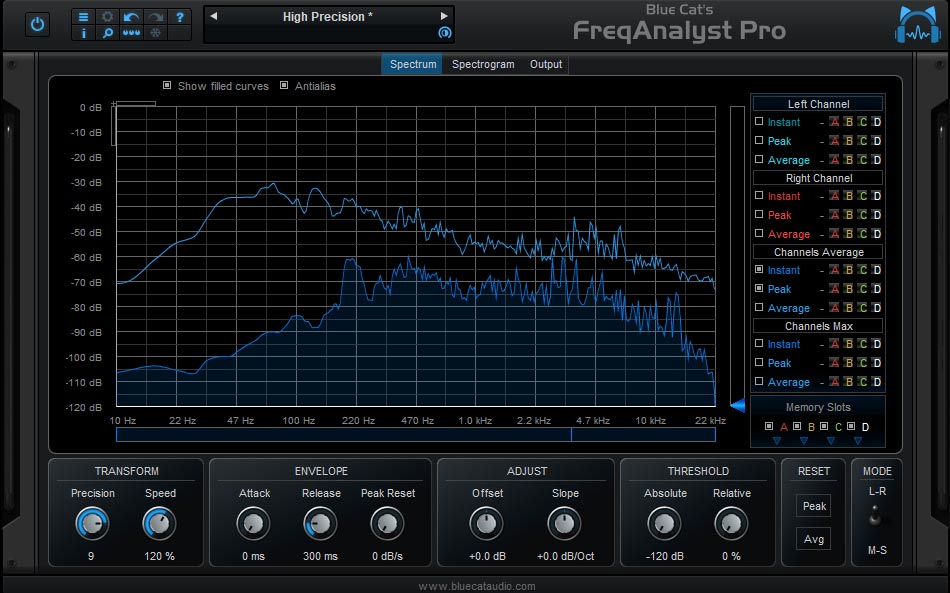The image size is (950, 593).
Task: Adjust the Precision knob in Transform section
Action: coord(91,523)
